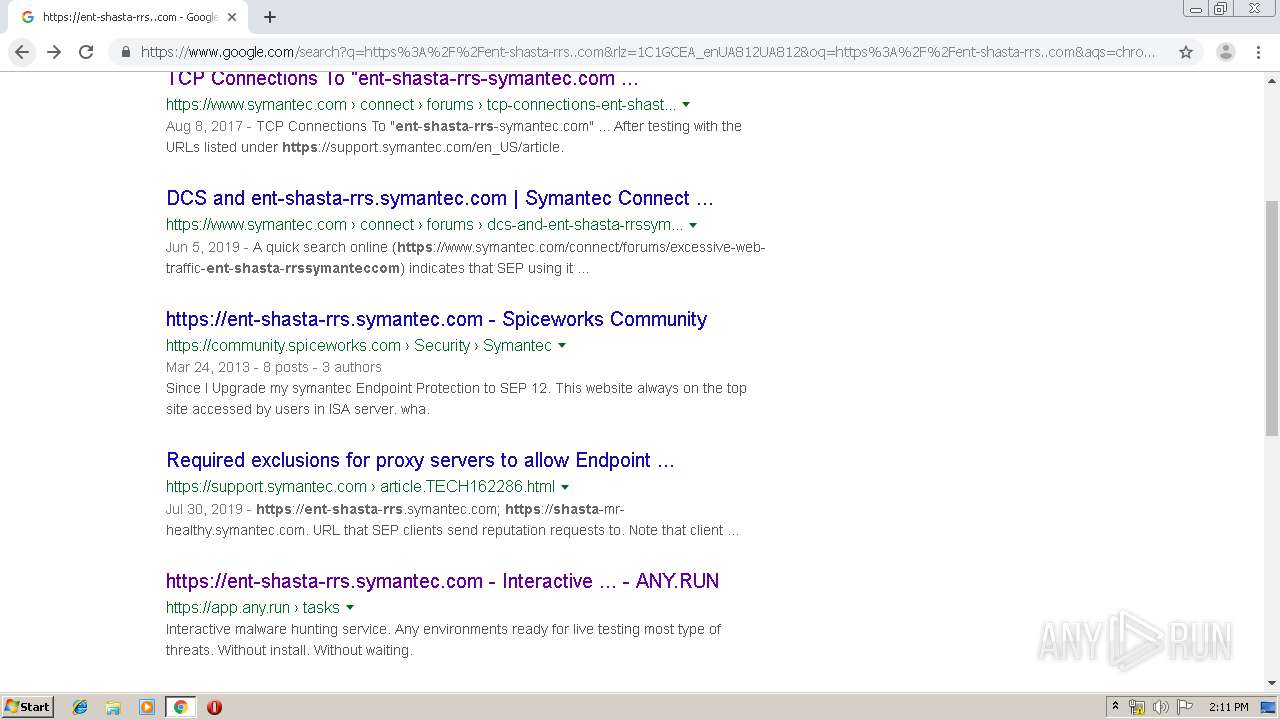Viewport: 1280px width, 720px height.
Task: Go forward to the next page
Action: point(54,52)
